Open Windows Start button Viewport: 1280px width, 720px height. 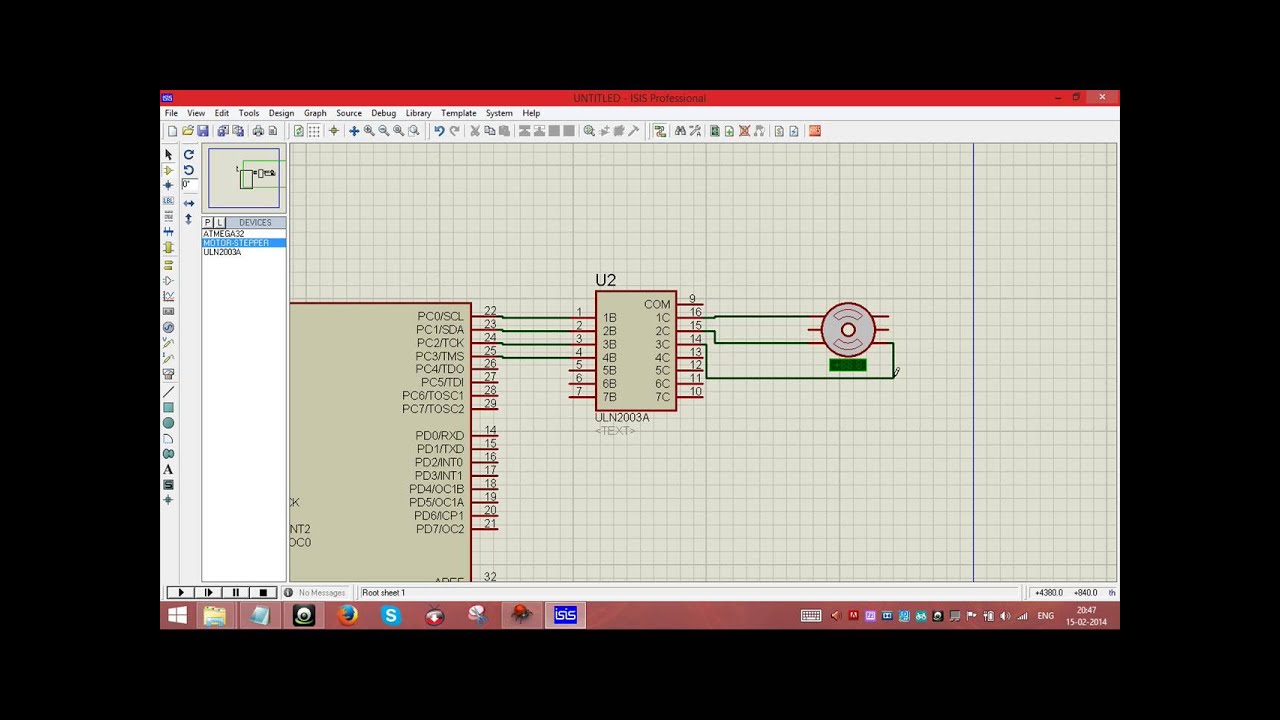(177, 615)
